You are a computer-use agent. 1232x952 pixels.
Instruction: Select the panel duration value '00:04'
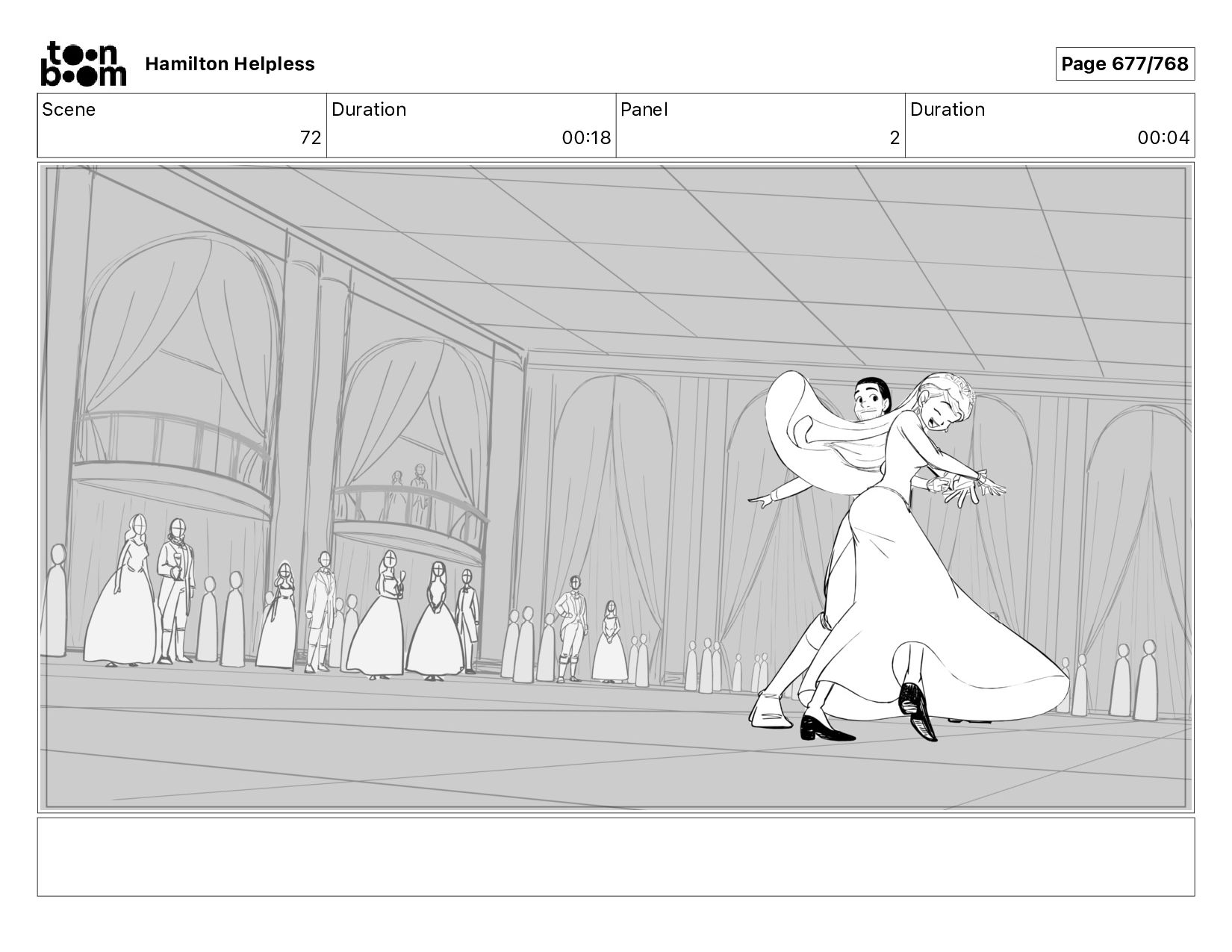tap(1163, 138)
